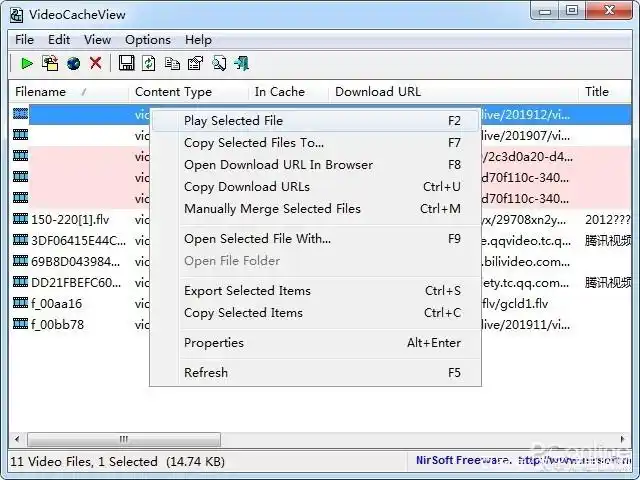Click the Copy Selected Files To toolbar icon
This screenshot has width=640, height=480.
coord(50,64)
